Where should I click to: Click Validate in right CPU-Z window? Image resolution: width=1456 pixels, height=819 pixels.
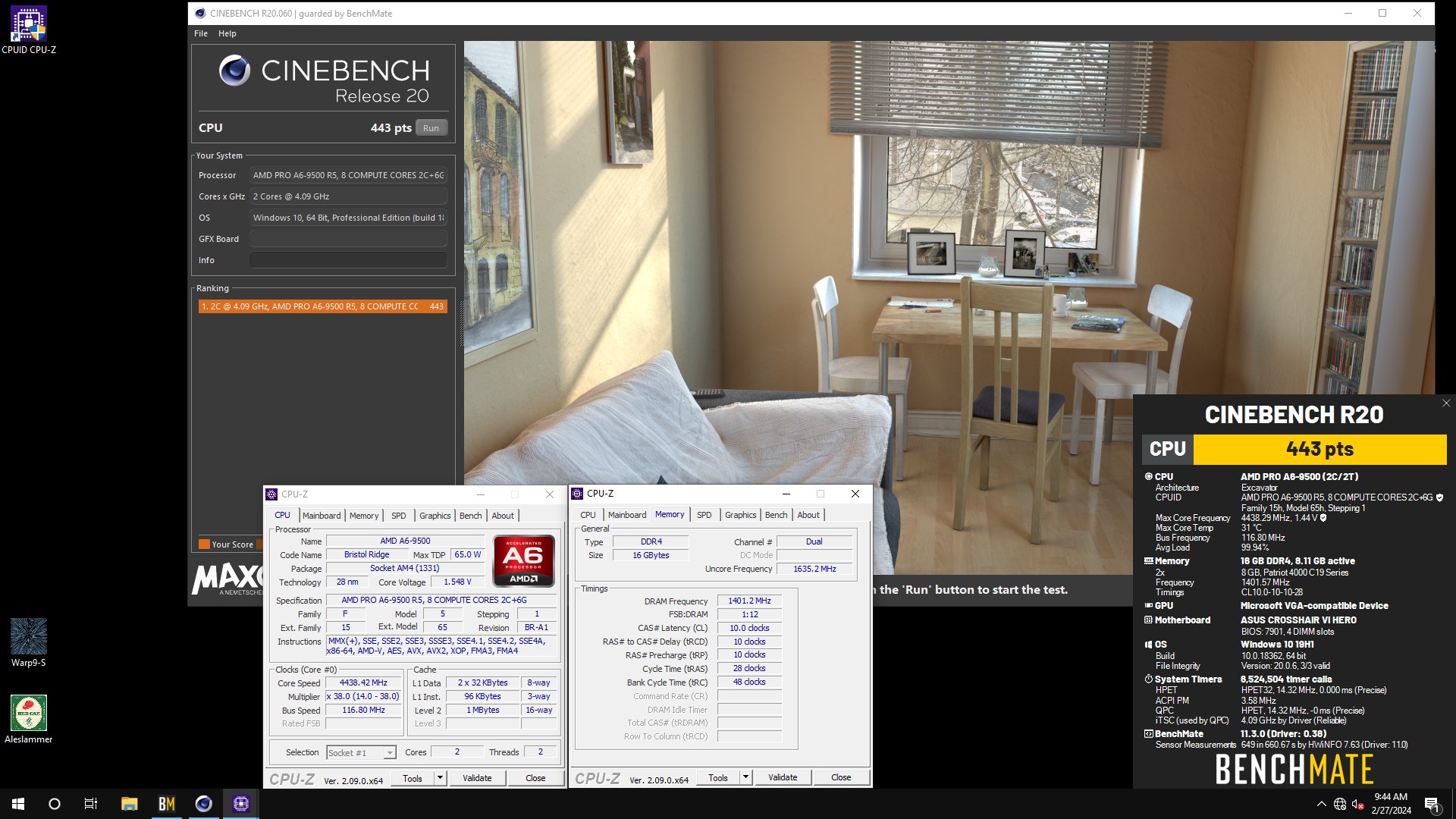[783, 778]
